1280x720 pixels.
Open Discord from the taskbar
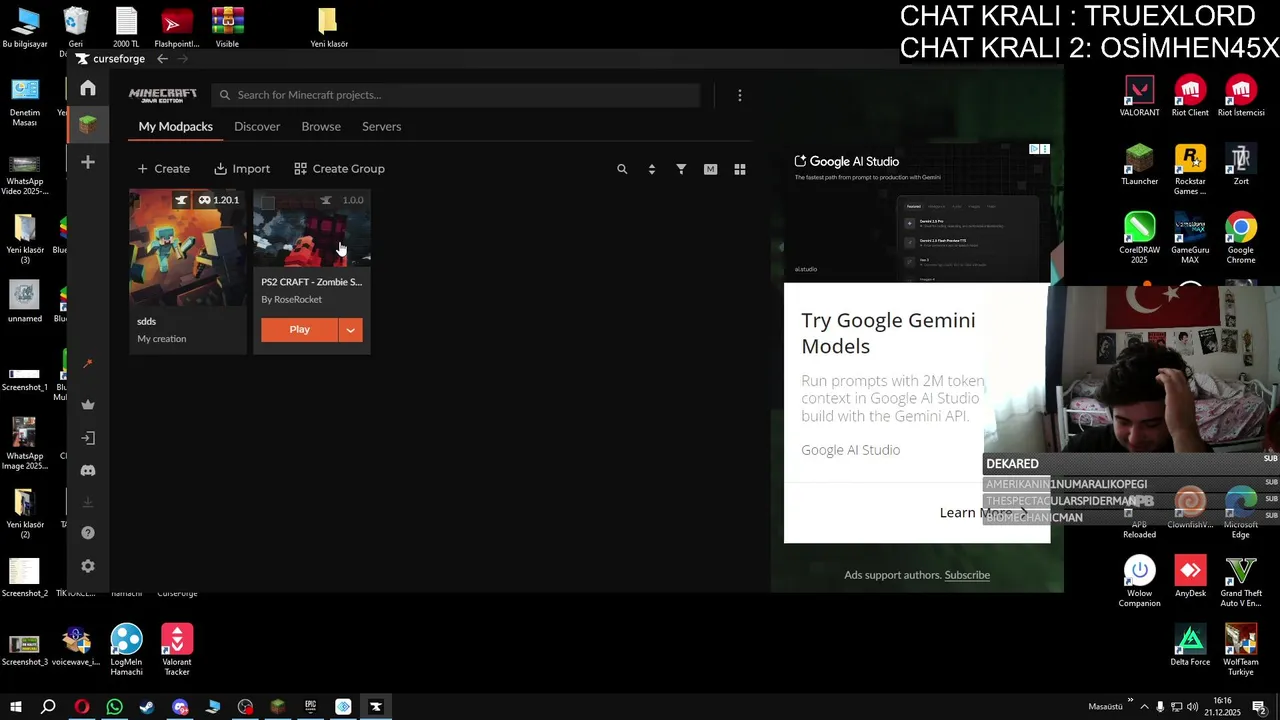180,707
